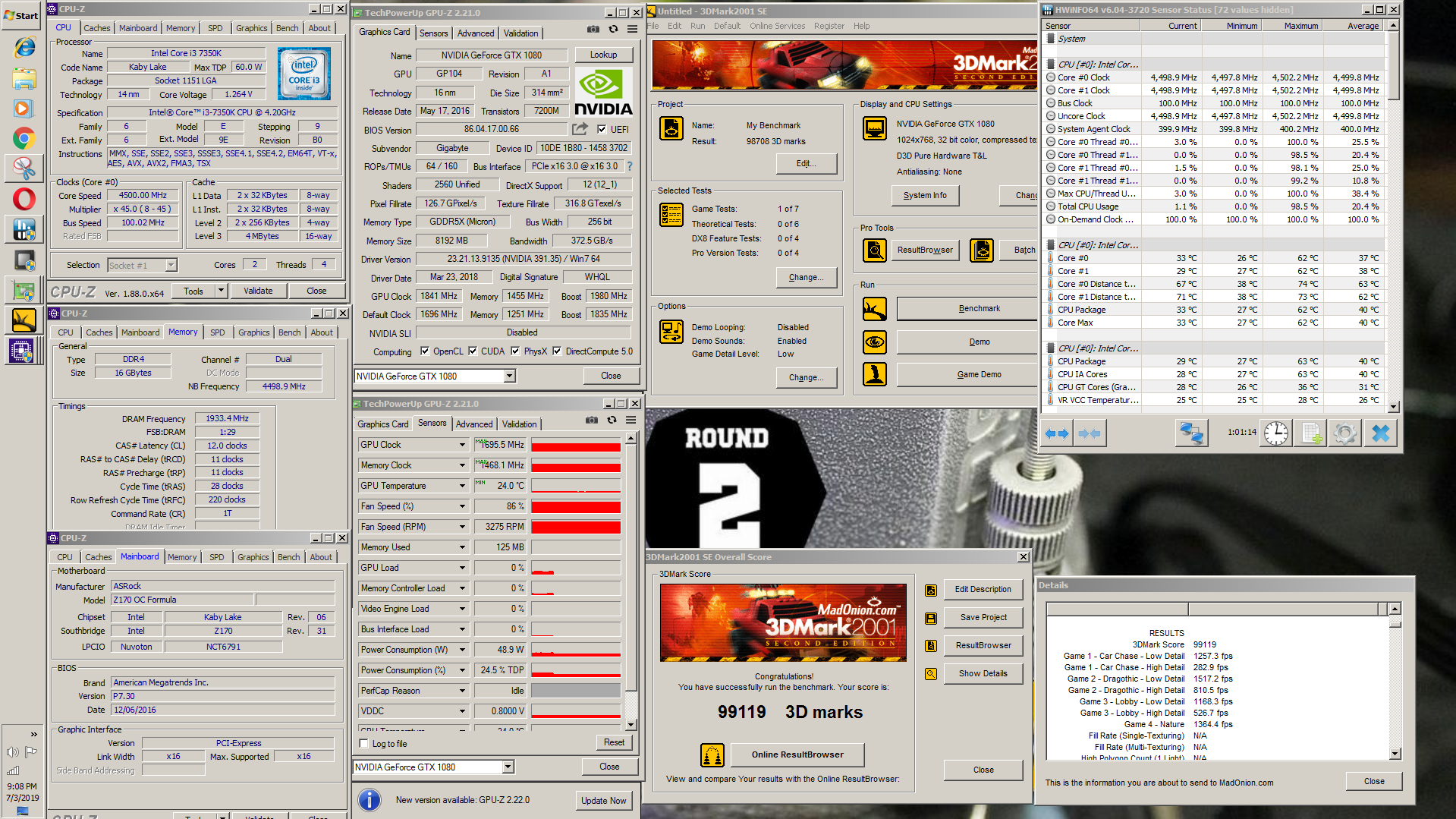The width and height of the screenshot is (1456, 819).
Task: Open CPU-Z Socket #1 selection dropdown
Action: point(171,265)
